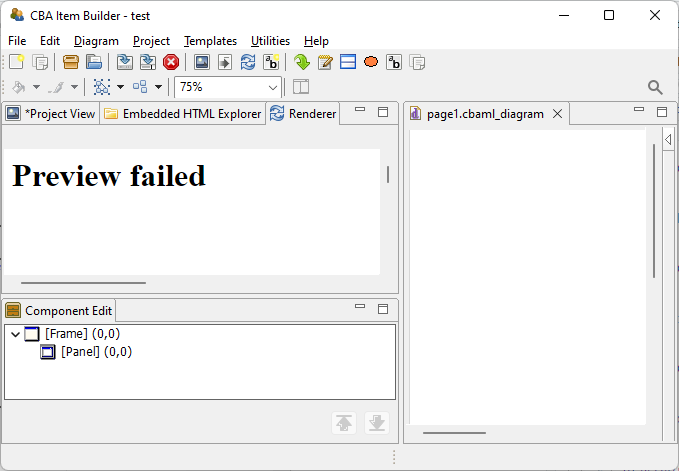The image size is (679, 471).
Task: Open the 75% zoom dropdown
Action: (x=273, y=87)
